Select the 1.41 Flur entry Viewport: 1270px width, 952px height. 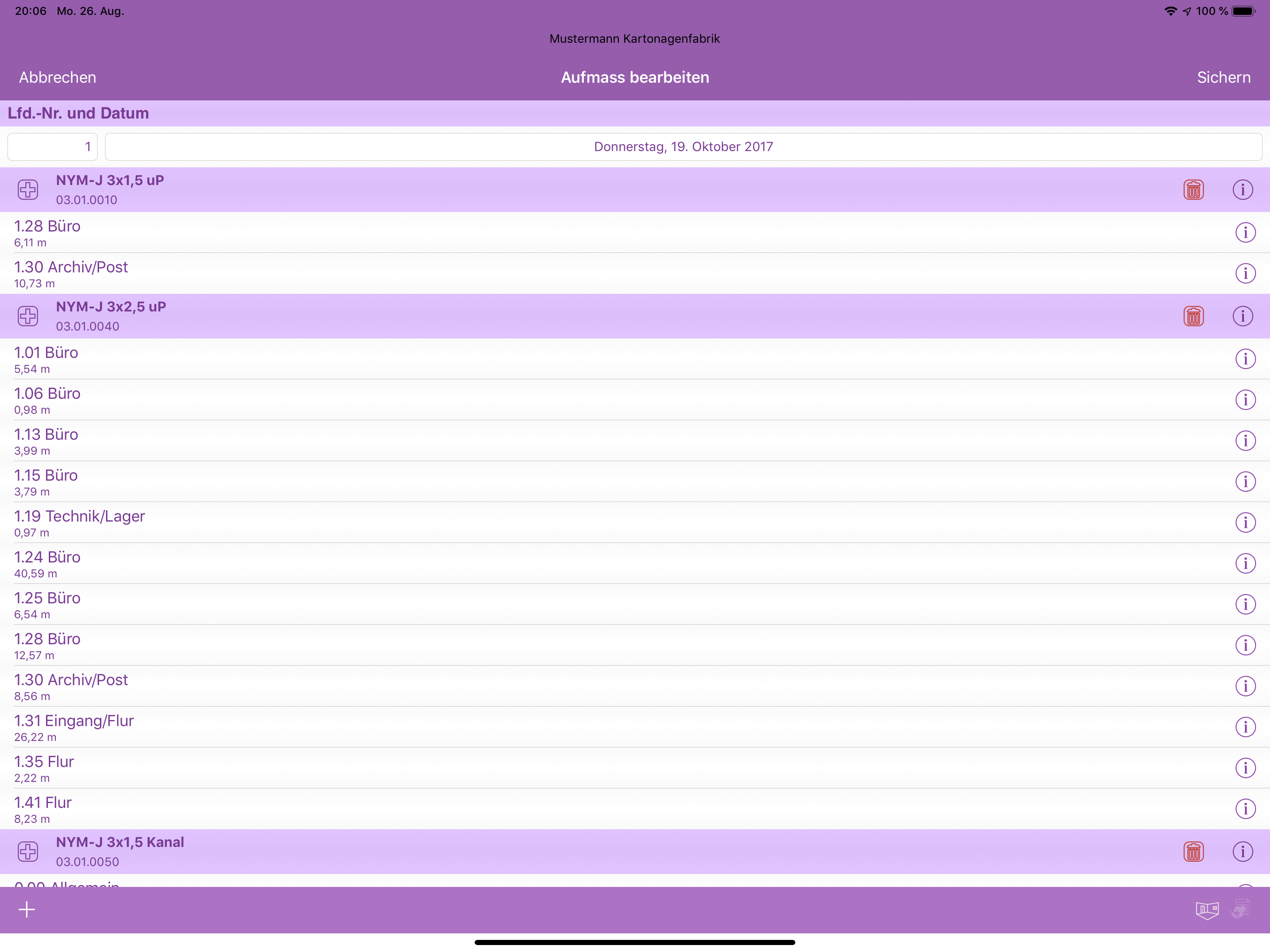tap(635, 808)
